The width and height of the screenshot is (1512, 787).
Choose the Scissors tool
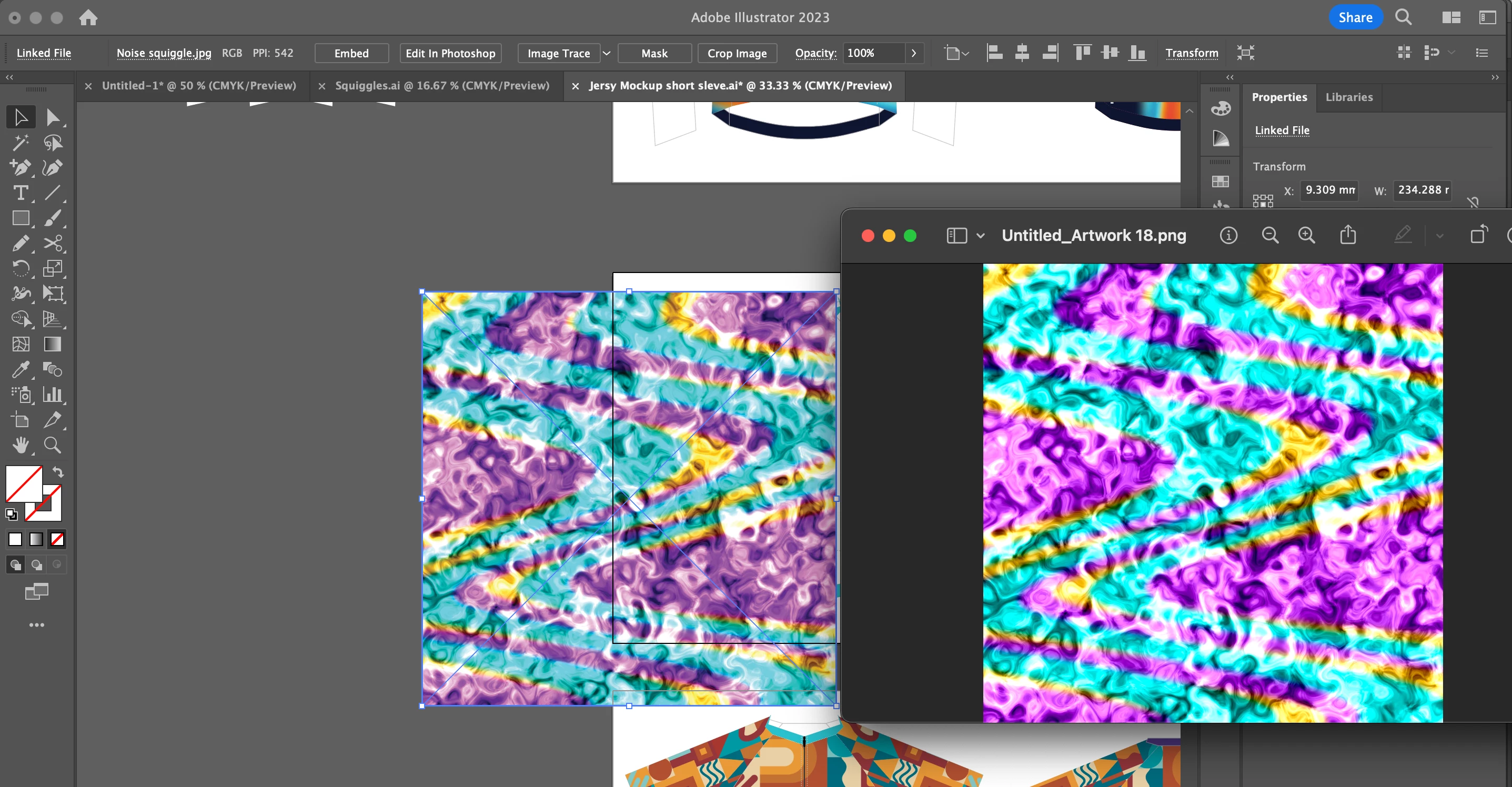point(53,243)
